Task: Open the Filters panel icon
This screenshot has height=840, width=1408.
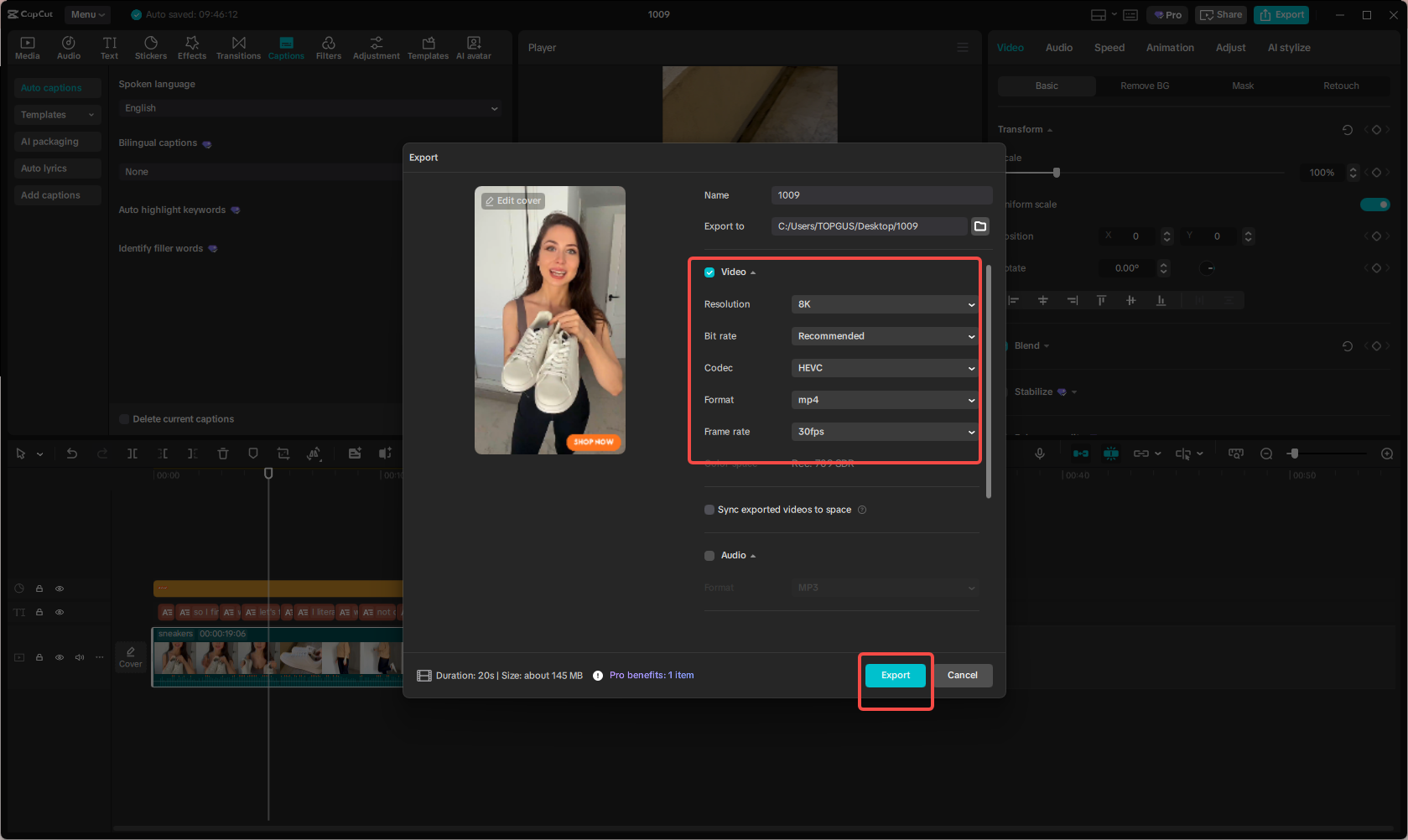Action: click(x=328, y=46)
